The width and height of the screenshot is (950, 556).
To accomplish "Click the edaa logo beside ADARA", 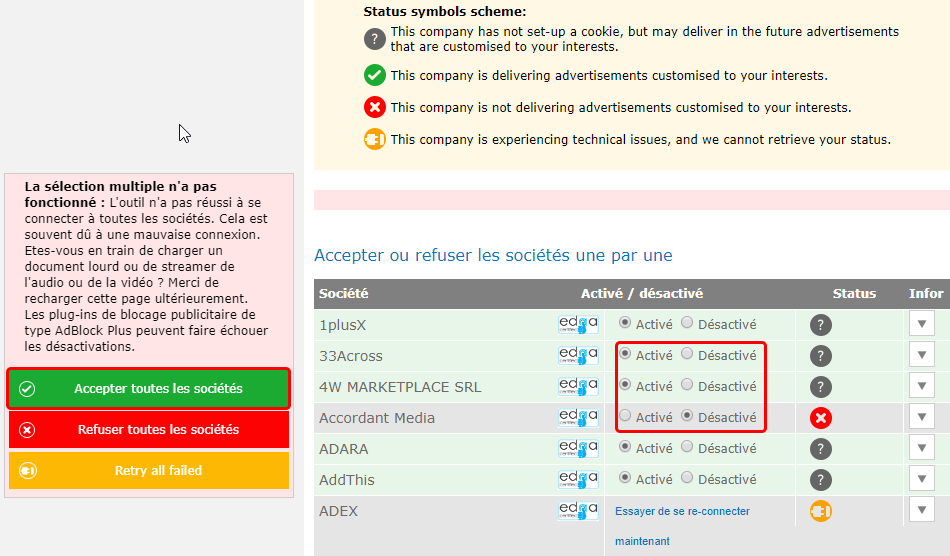I will click(x=577, y=449).
